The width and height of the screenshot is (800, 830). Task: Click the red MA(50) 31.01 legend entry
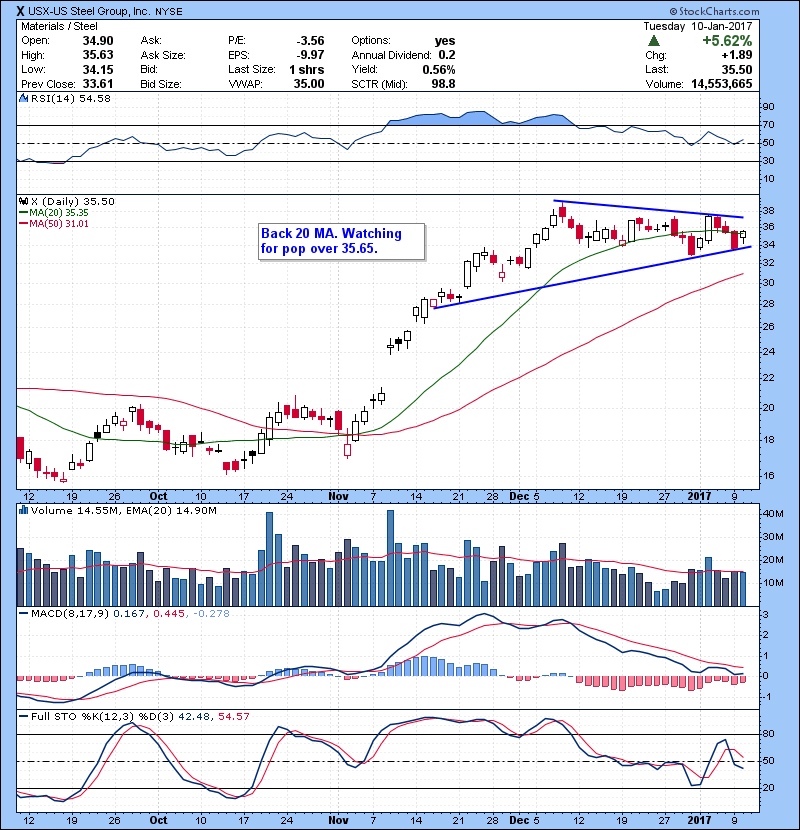pos(54,224)
